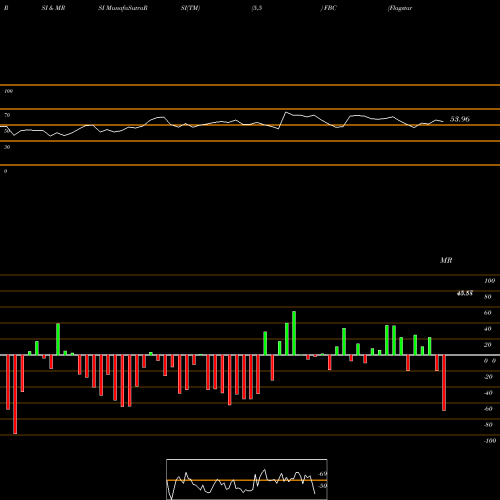Click the 'MR' panel title
Image resolution: width=500 pixels, height=500 pixels.
click(446, 260)
